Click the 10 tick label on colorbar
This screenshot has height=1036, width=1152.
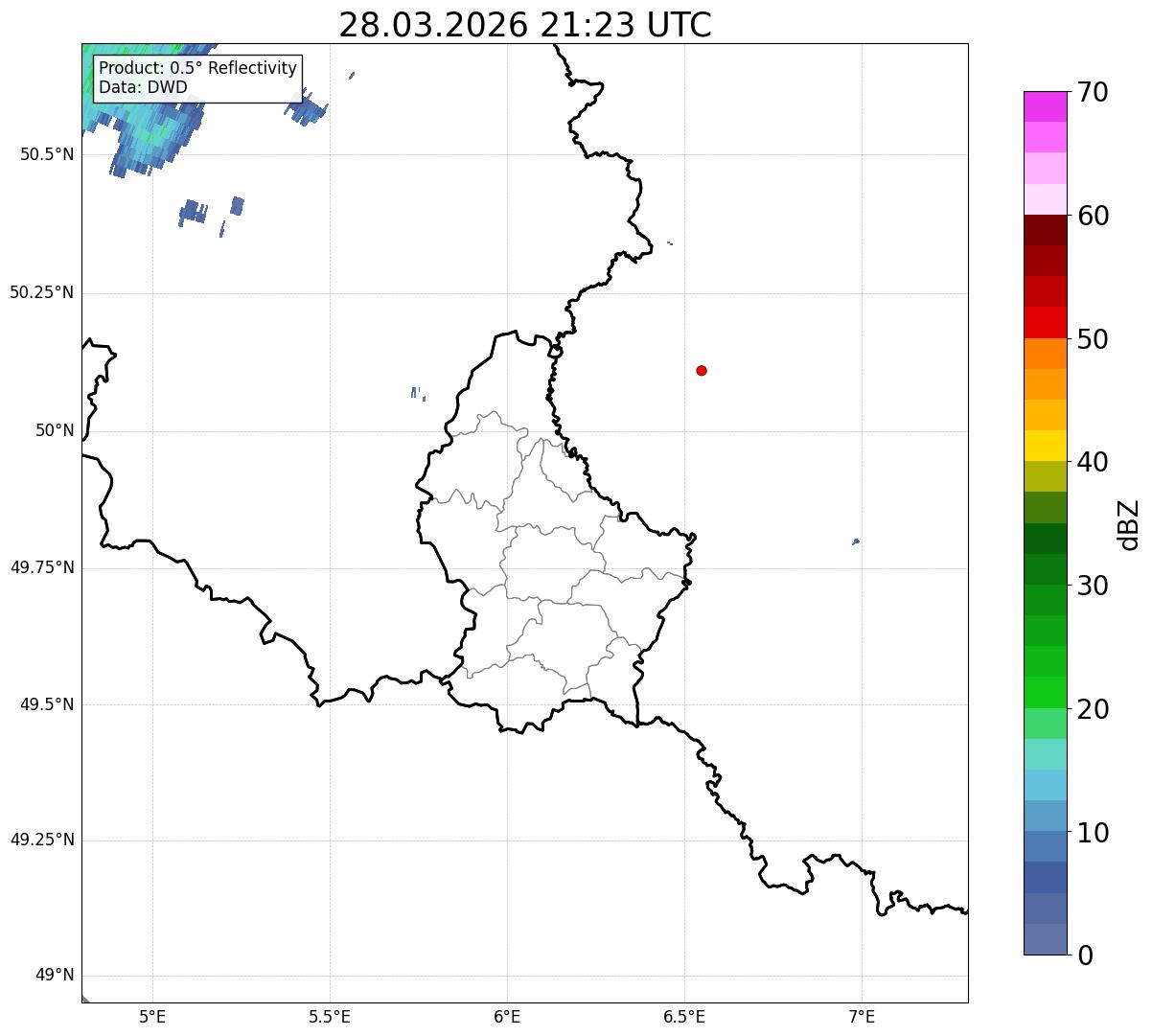click(x=1093, y=832)
